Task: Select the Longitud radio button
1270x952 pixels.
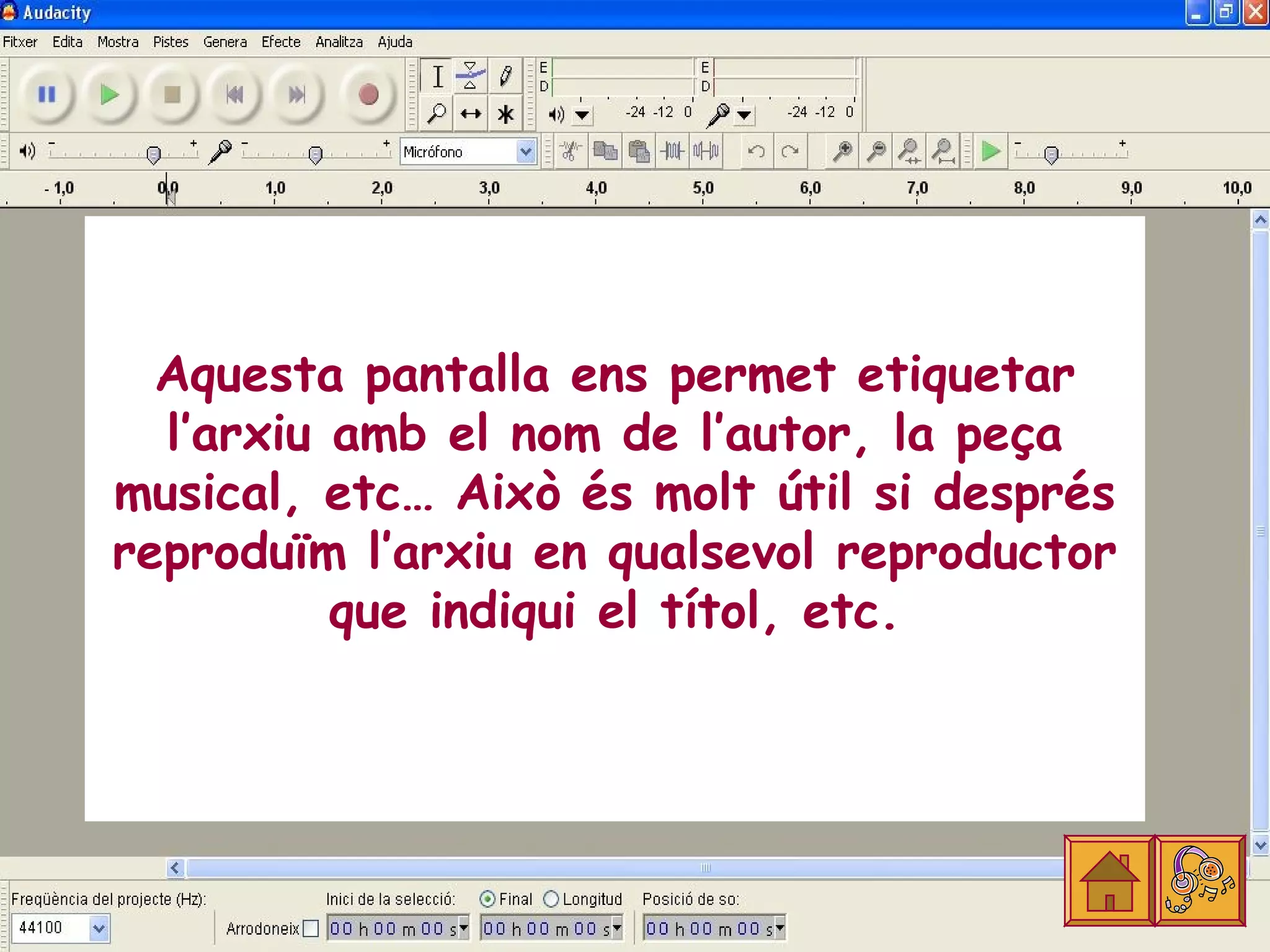Action: click(551, 899)
